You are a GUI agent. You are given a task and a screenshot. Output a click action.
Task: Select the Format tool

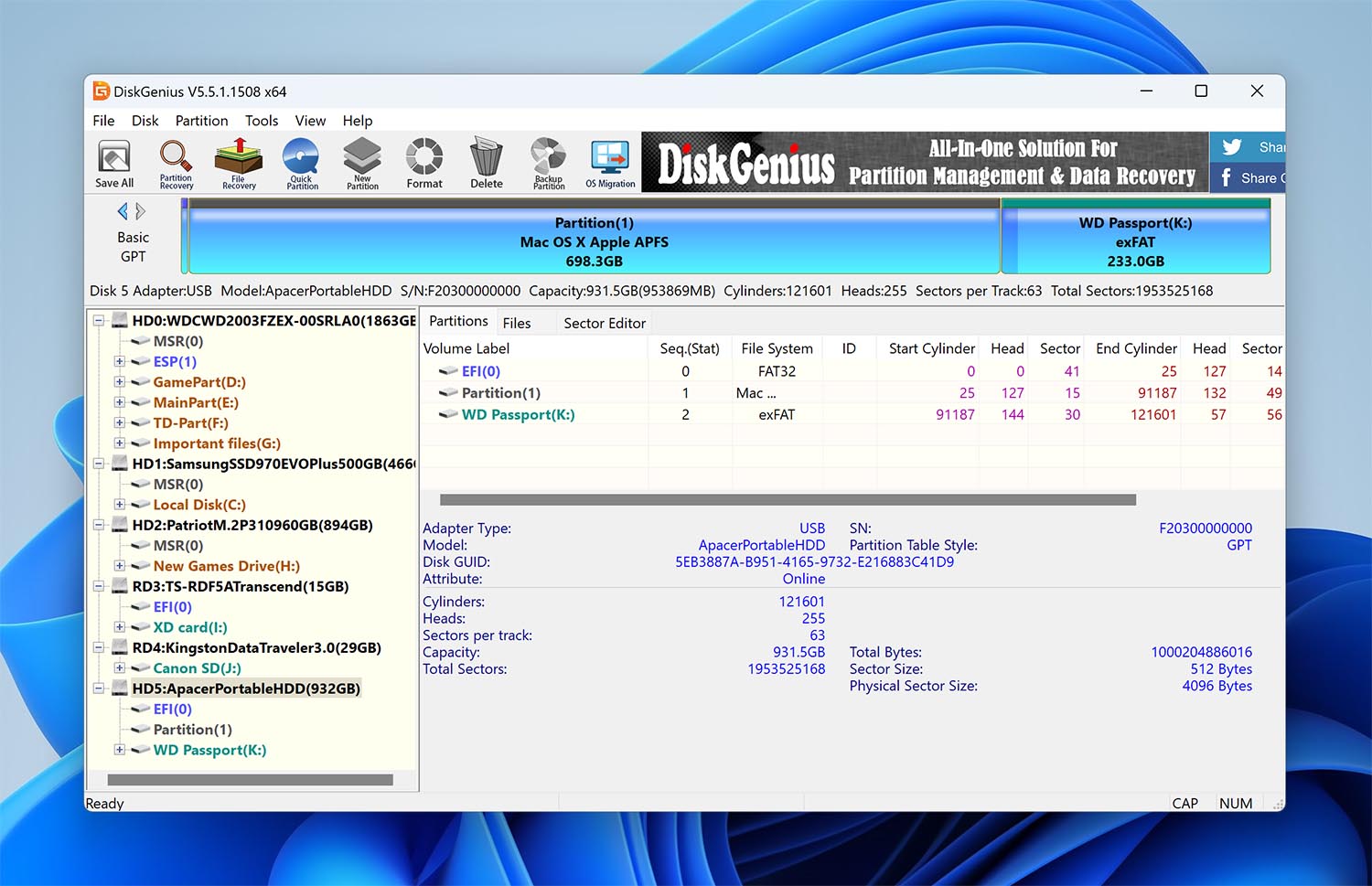pyautogui.click(x=423, y=162)
